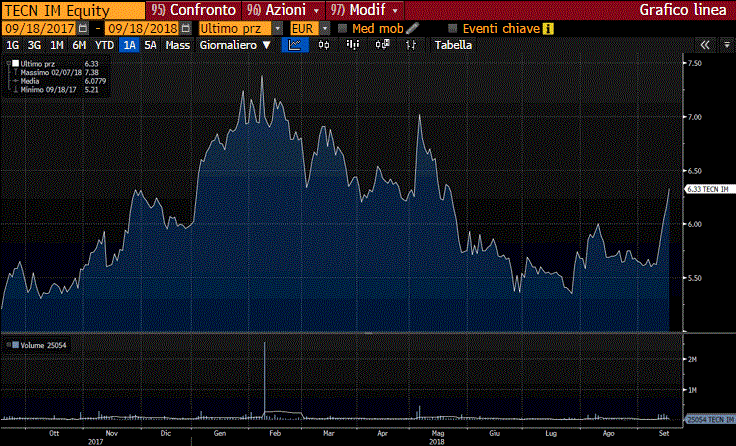The image size is (736, 446).
Task: Click the Gen month axis label
Action: (x=220, y=433)
